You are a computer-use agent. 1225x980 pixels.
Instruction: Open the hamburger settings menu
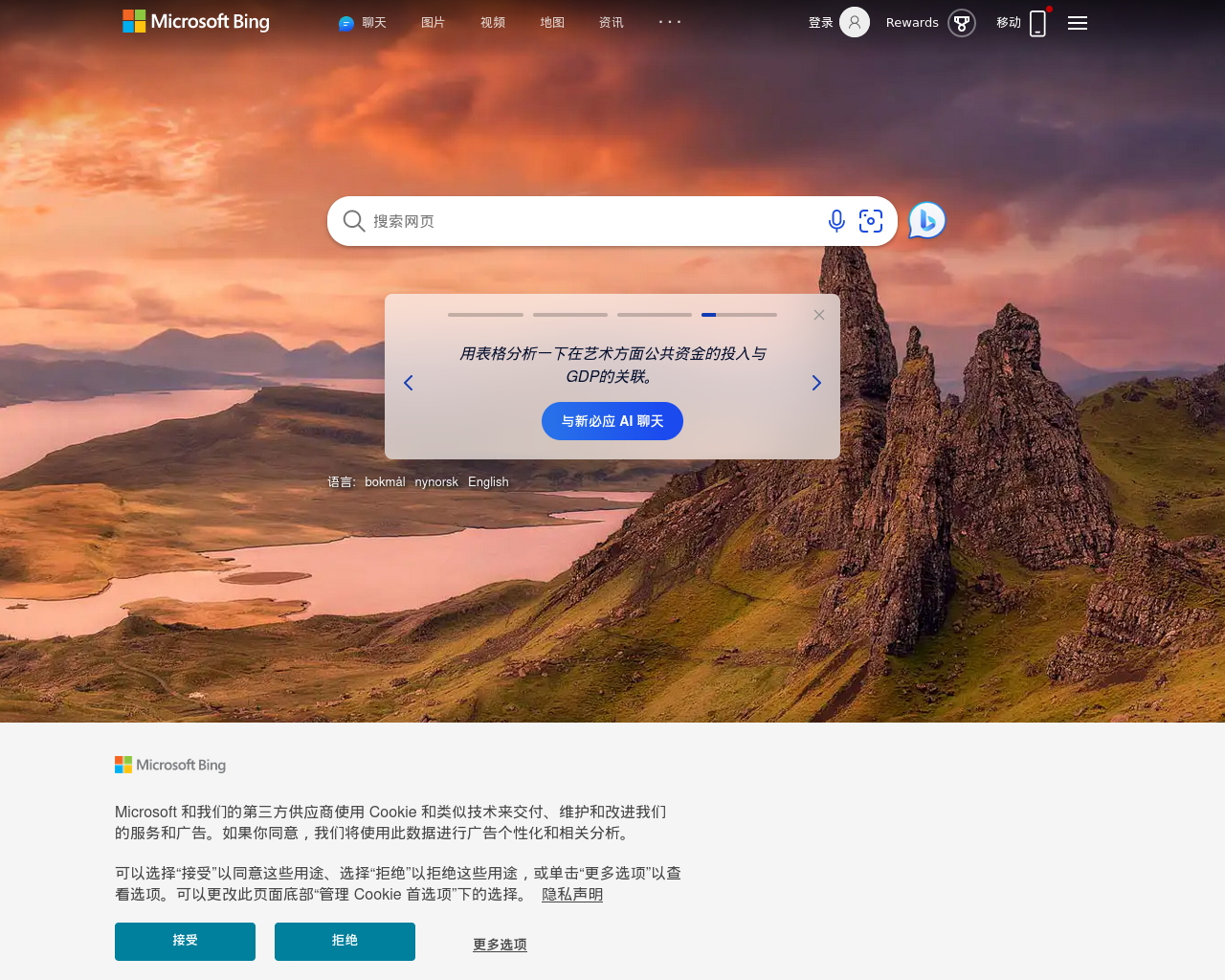pyautogui.click(x=1078, y=23)
